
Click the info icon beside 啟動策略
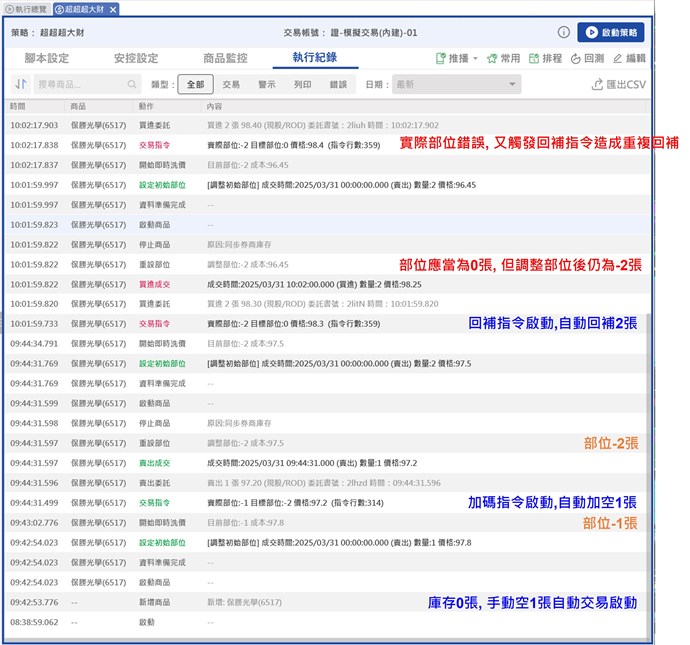[564, 33]
